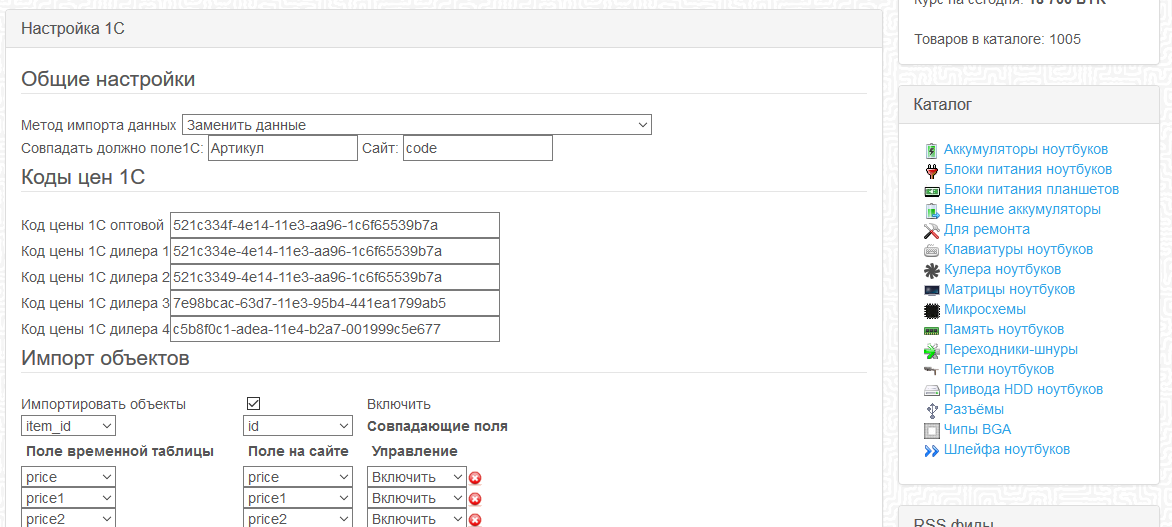Click the RAM icon beside Память ноутбуков
Image resolution: width=1172 pixels, height=527 pixels.
(931, 330)
